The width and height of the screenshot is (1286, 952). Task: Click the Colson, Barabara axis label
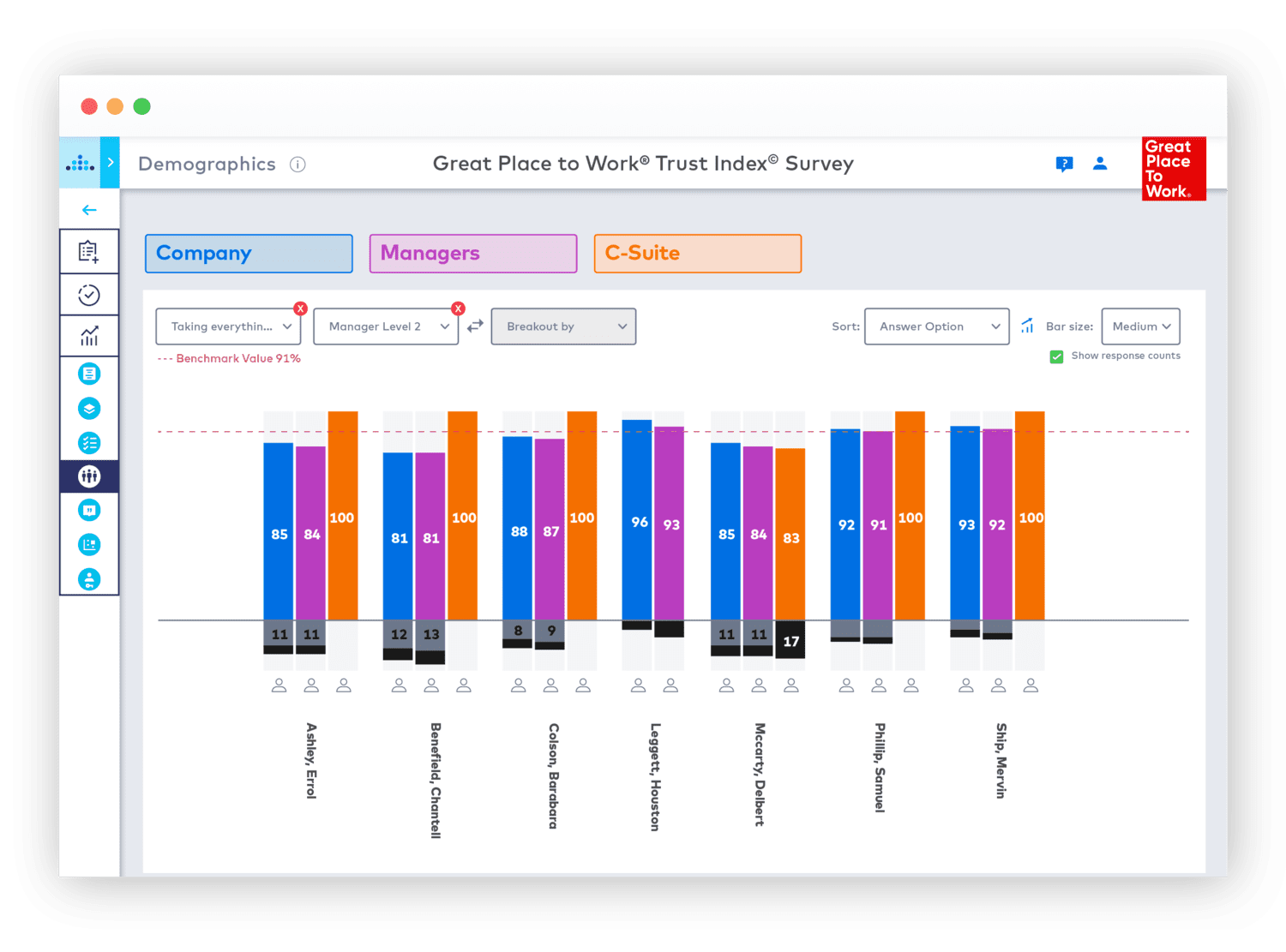coord(553,775)
